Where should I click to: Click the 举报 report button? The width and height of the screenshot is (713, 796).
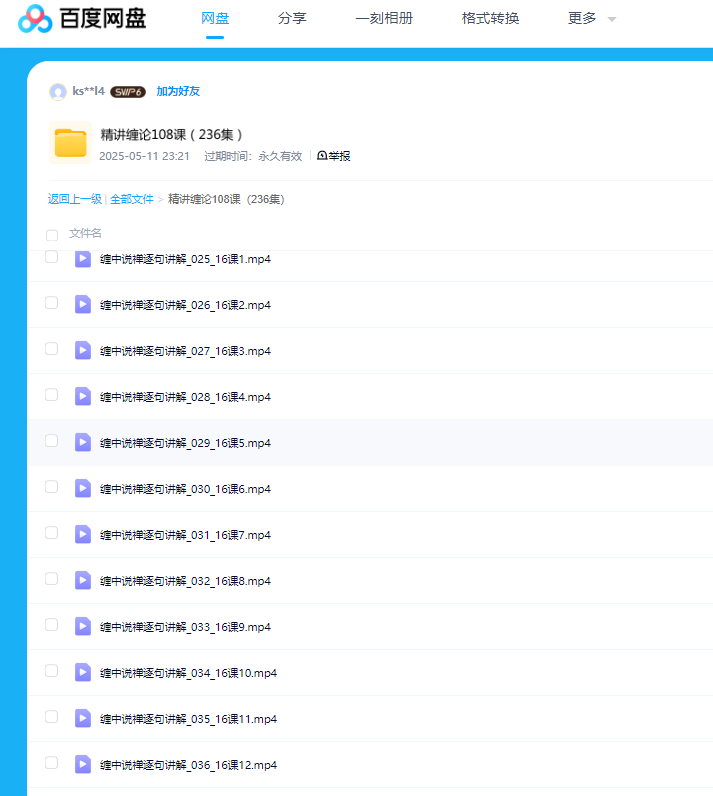click(334, 156)
